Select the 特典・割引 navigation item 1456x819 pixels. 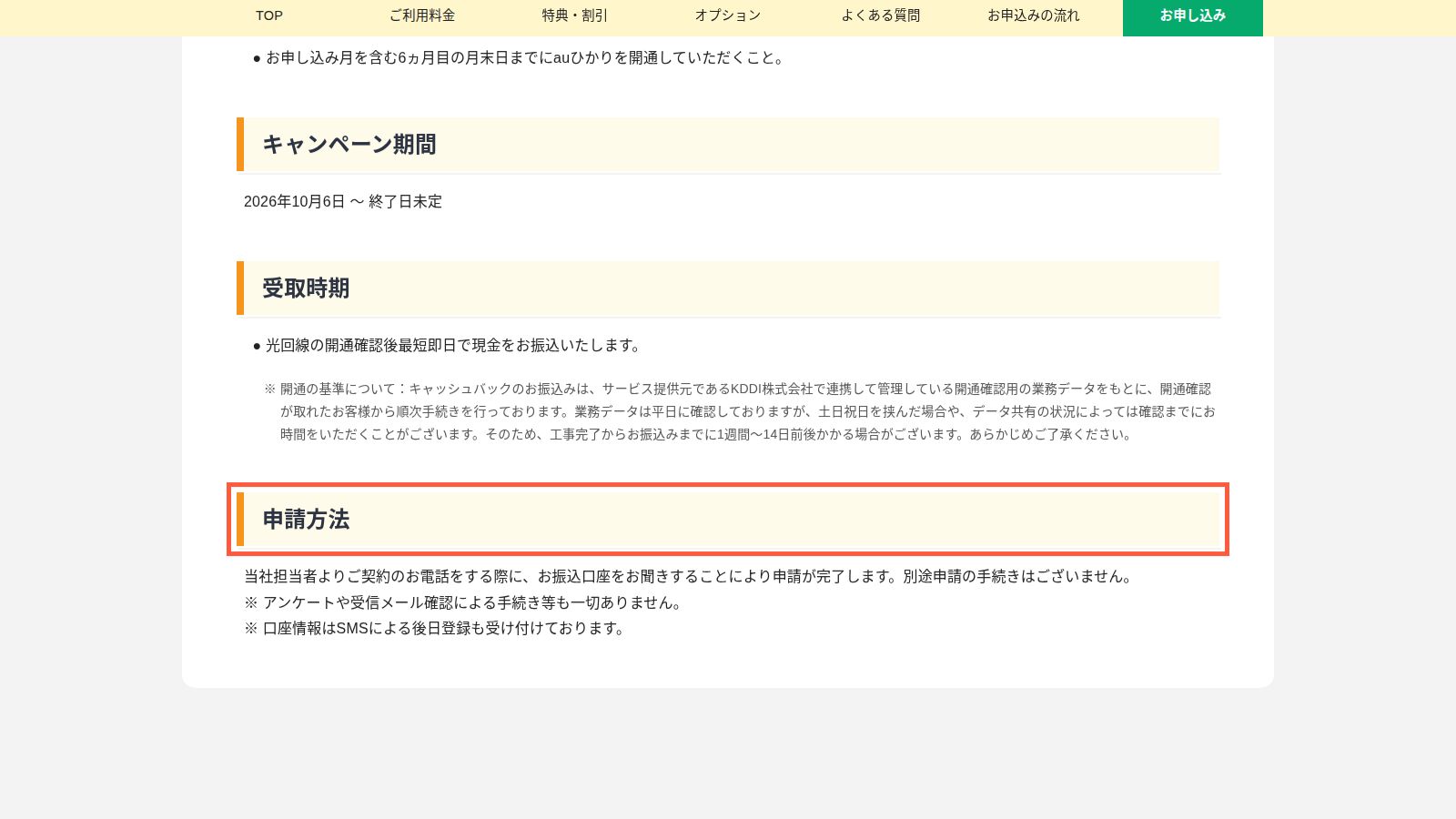(x=575, y=15)
